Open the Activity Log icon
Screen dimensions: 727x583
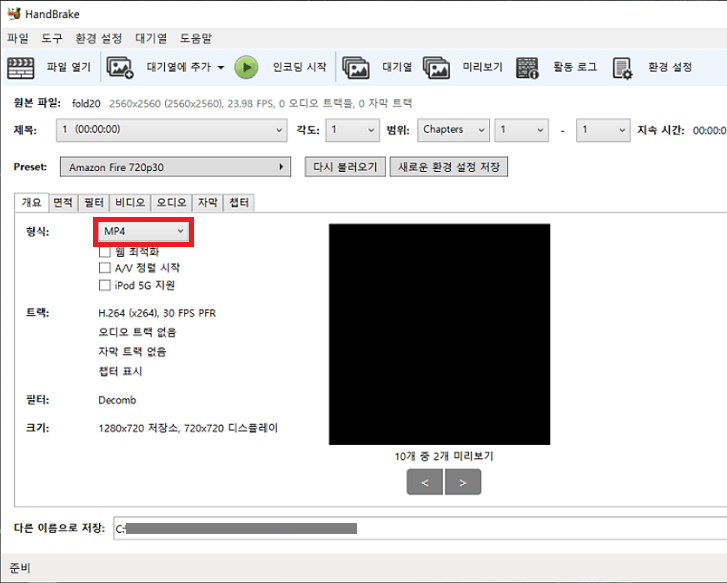527,68
